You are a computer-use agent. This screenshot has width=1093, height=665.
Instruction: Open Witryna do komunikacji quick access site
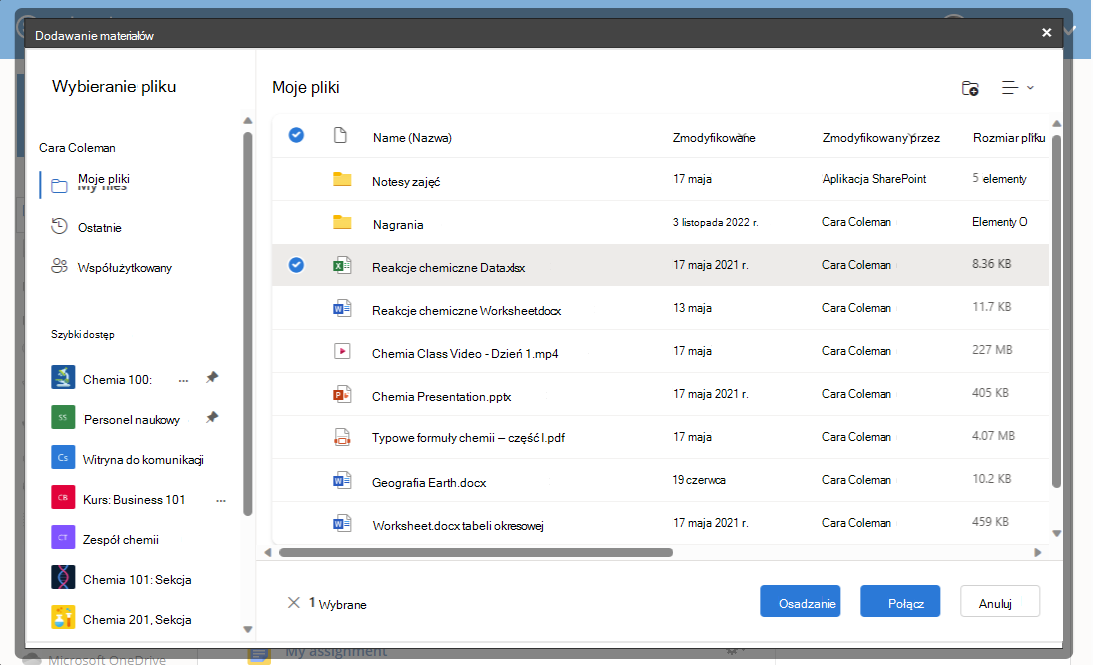[143, 460]
